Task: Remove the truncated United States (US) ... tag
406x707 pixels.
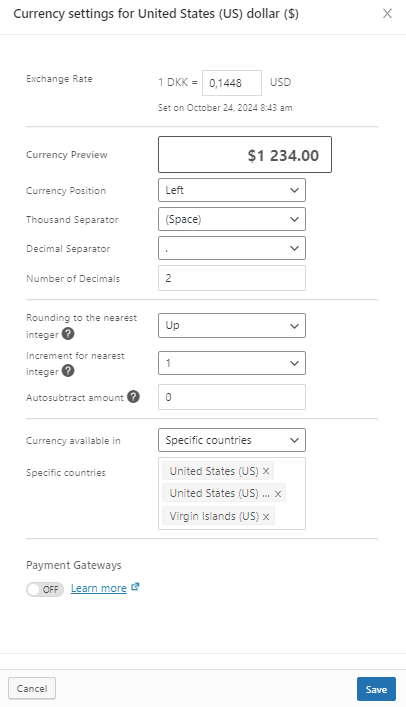Action: click(x=278, y=494)
